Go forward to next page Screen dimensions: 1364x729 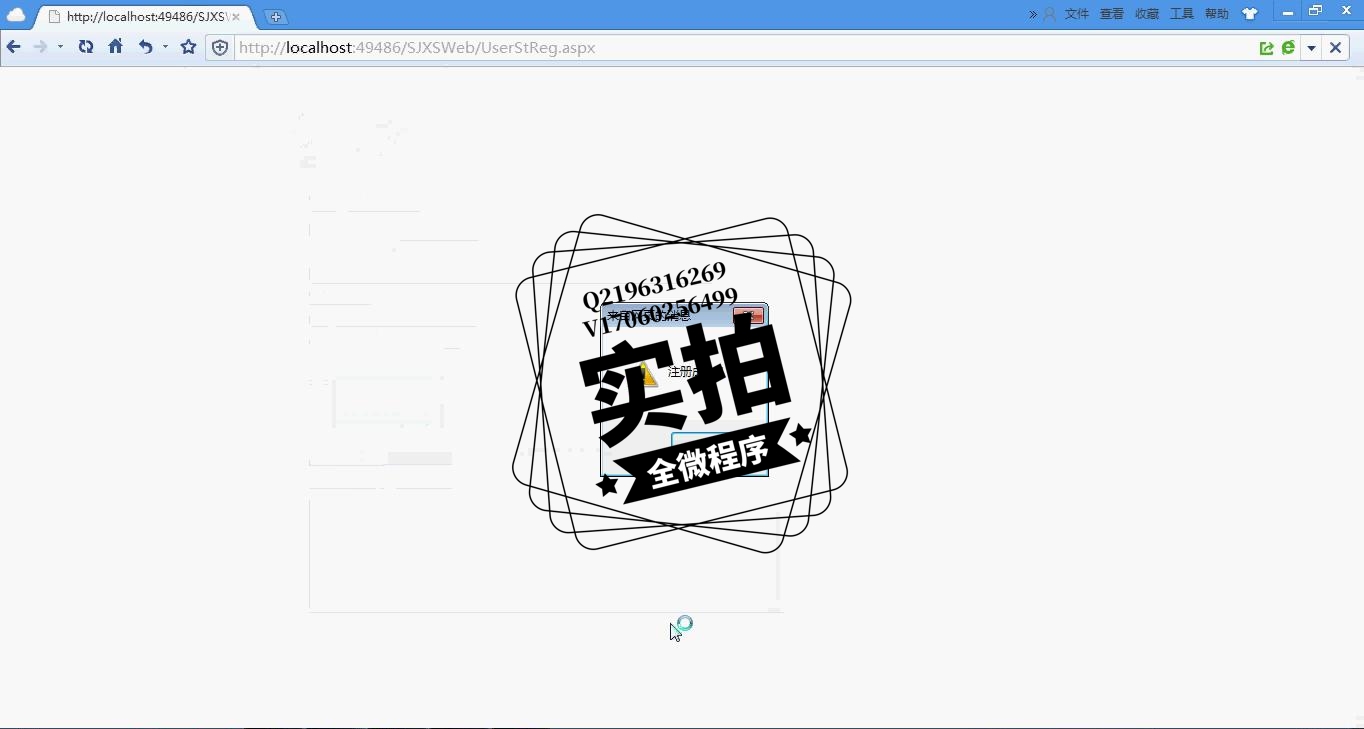coord(40,47)
